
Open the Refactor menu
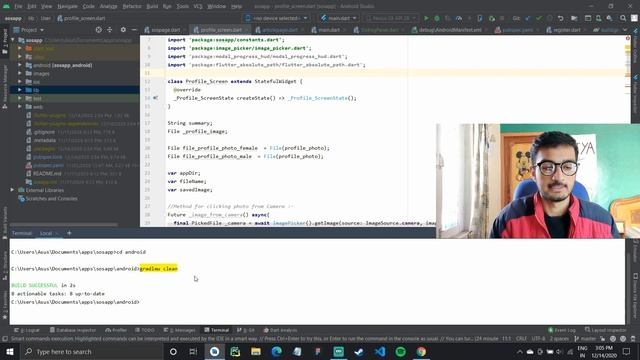[132, 7]
